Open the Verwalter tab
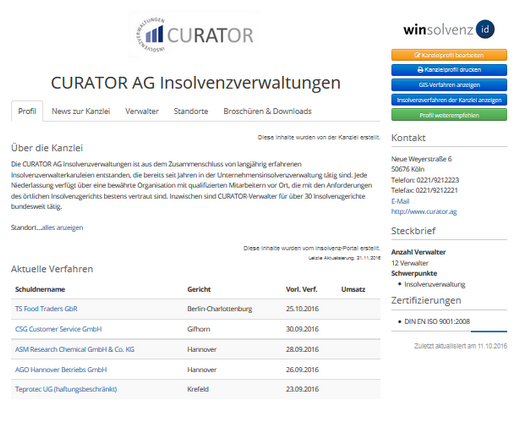The image size is (519, 426). point(142,111)
